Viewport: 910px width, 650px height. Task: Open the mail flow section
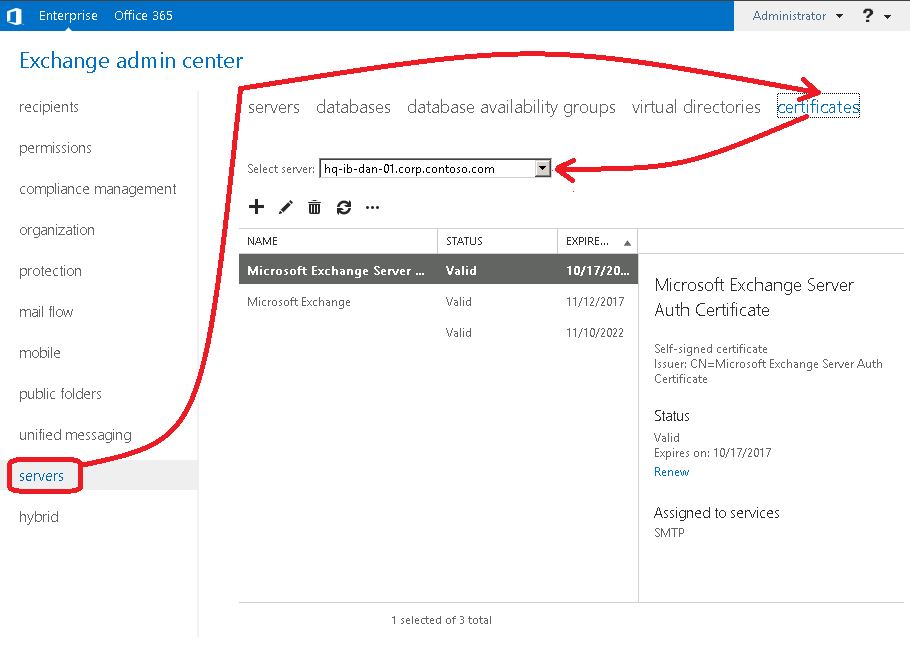click(46, 312)
